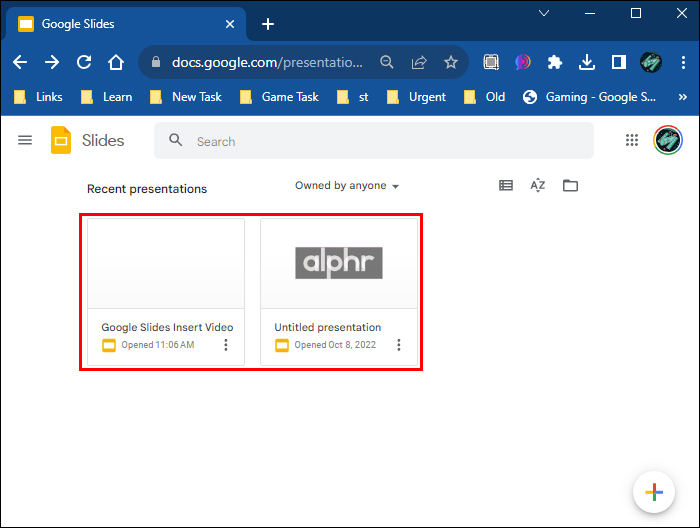The height and width of the screenshot is (528, 700).
Task: Click the Slides product name text
Action: click(x=103, y=141)
